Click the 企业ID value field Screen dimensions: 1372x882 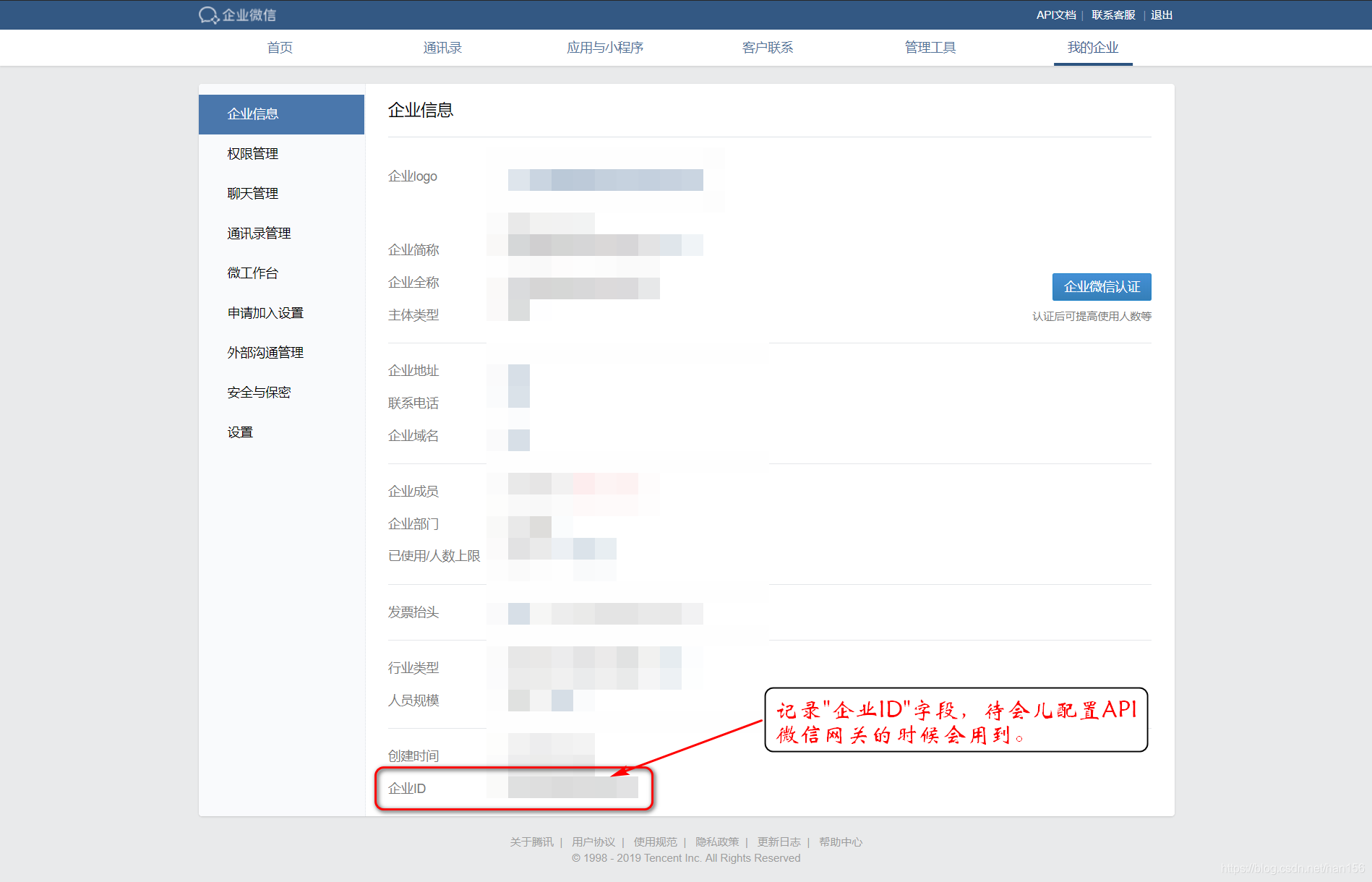coord(573,787)
